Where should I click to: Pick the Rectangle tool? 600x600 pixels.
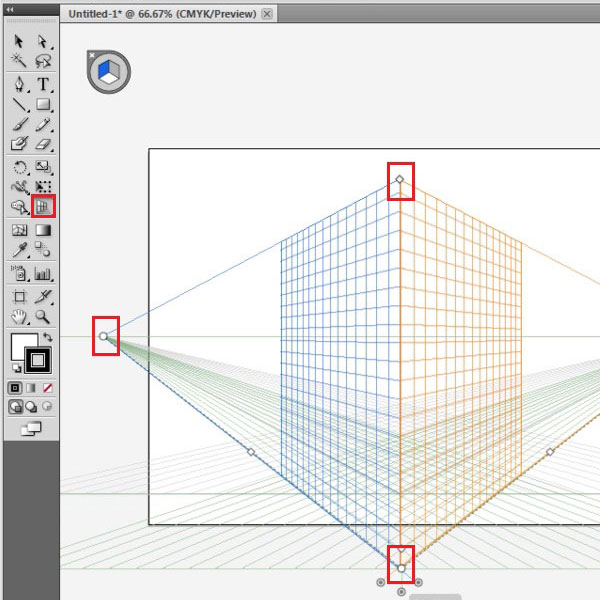click(43, 104)
